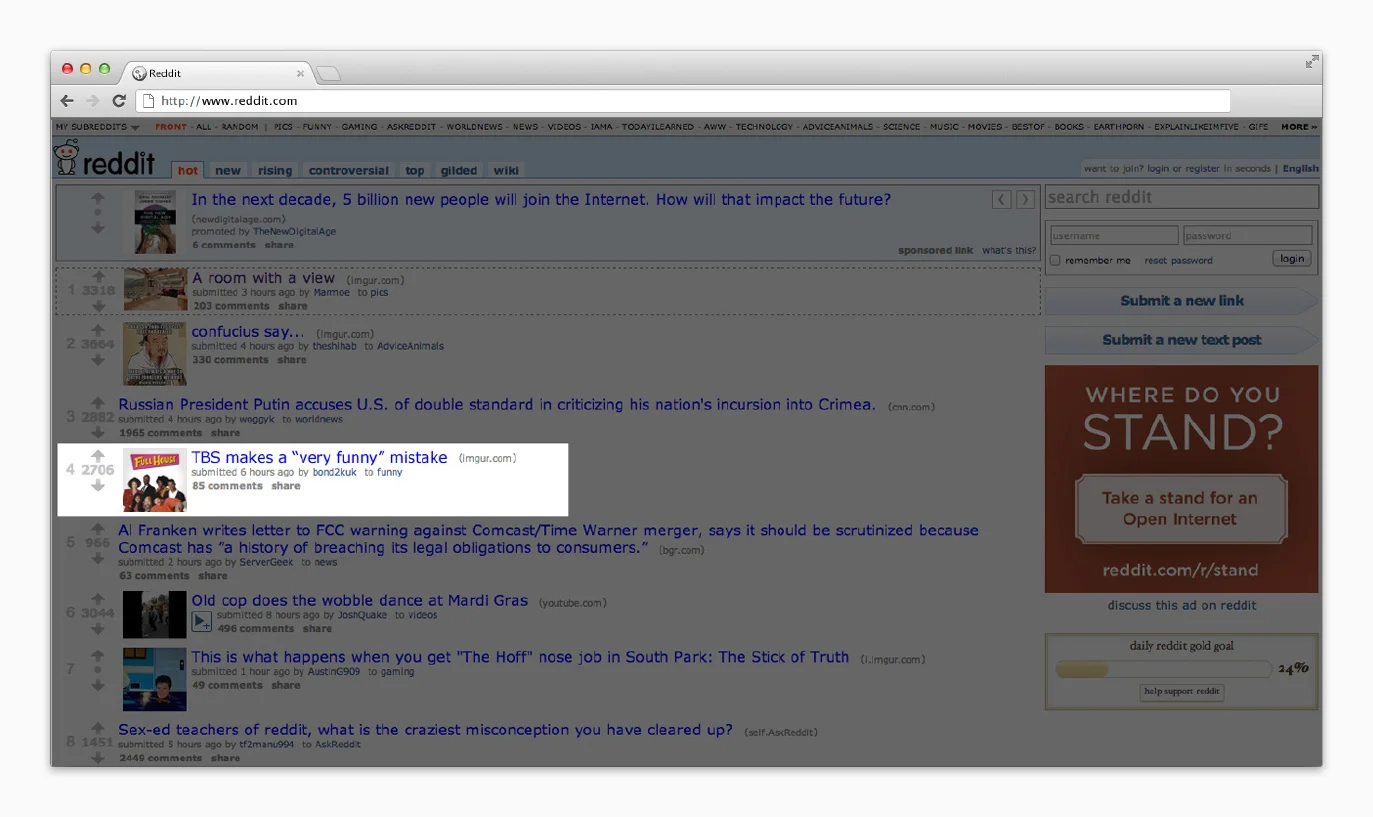Upvote the 'confucius say...' post
The image size is (1373, 817).
pyautogui.click(x=98, y=329)
